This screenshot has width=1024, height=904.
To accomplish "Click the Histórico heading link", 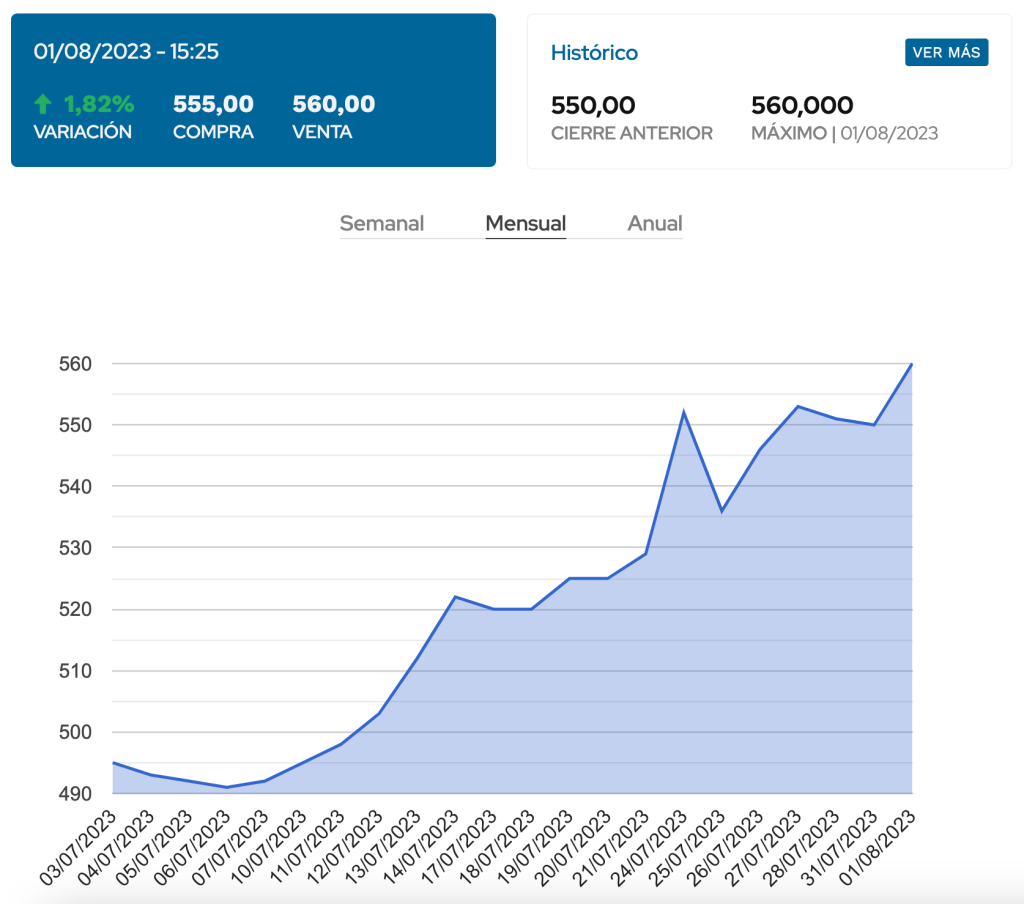I will click(594, 53).
